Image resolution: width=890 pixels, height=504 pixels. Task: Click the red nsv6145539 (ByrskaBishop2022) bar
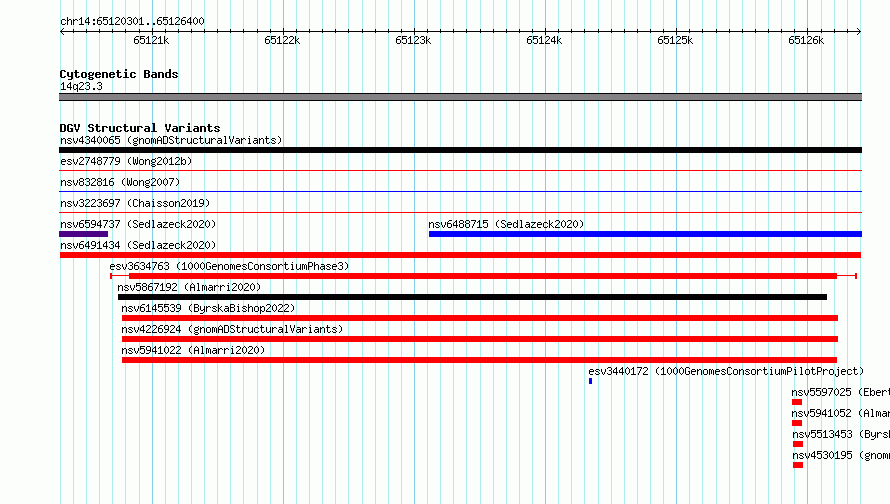tap(480, 318)
